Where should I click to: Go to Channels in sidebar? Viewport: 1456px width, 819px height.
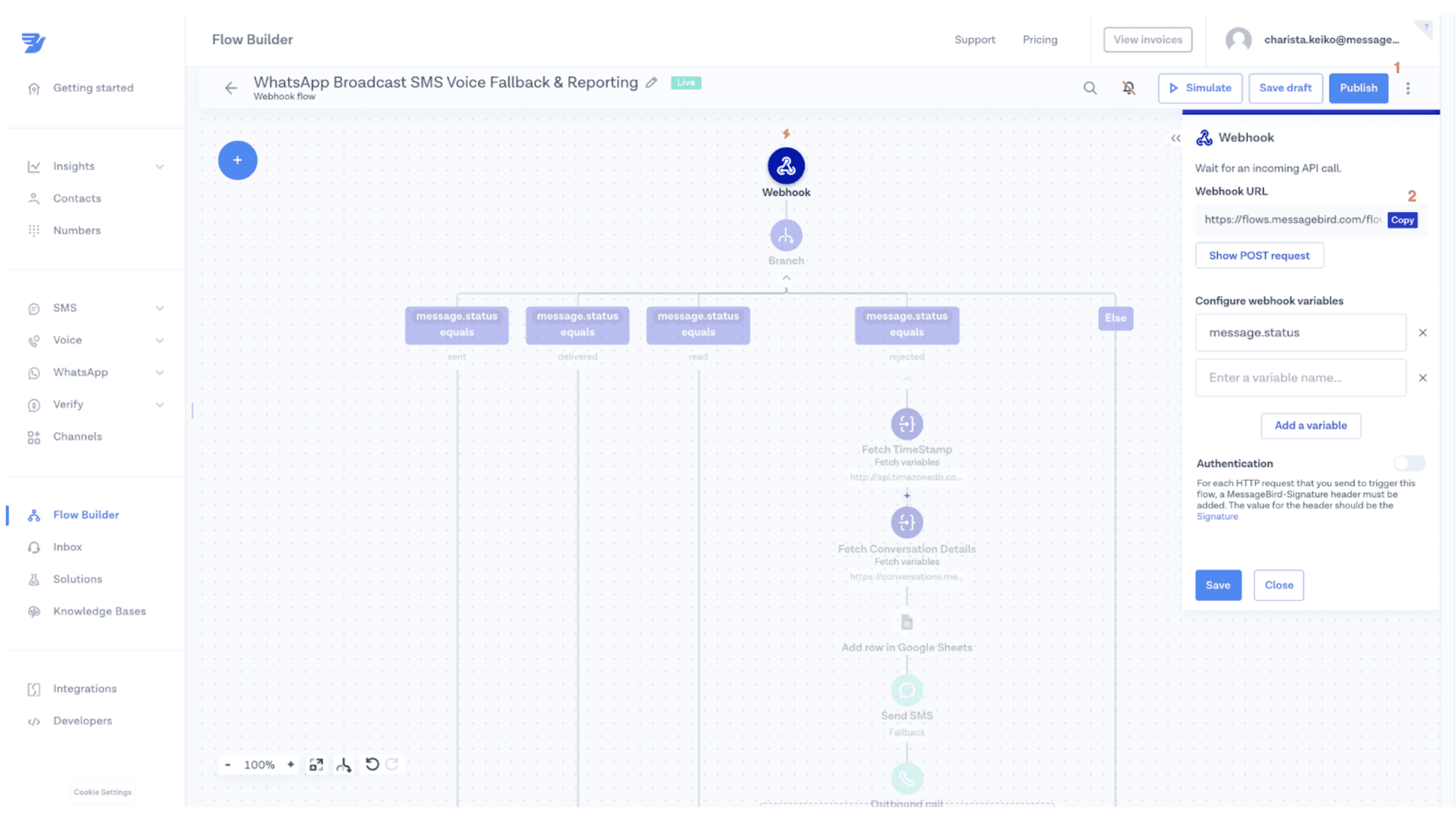[78, 437]
